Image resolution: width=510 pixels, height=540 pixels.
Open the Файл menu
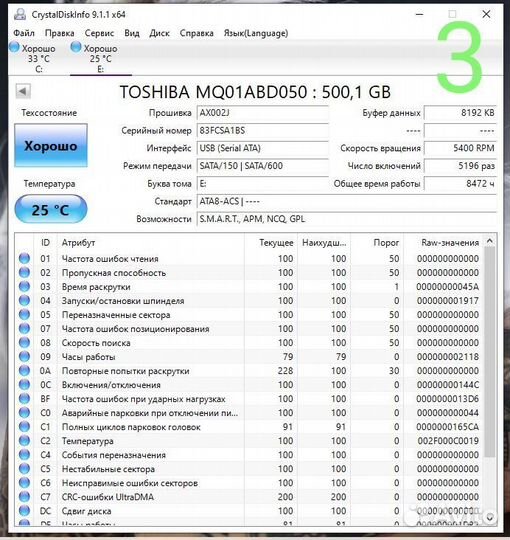[x=24, y=33]
